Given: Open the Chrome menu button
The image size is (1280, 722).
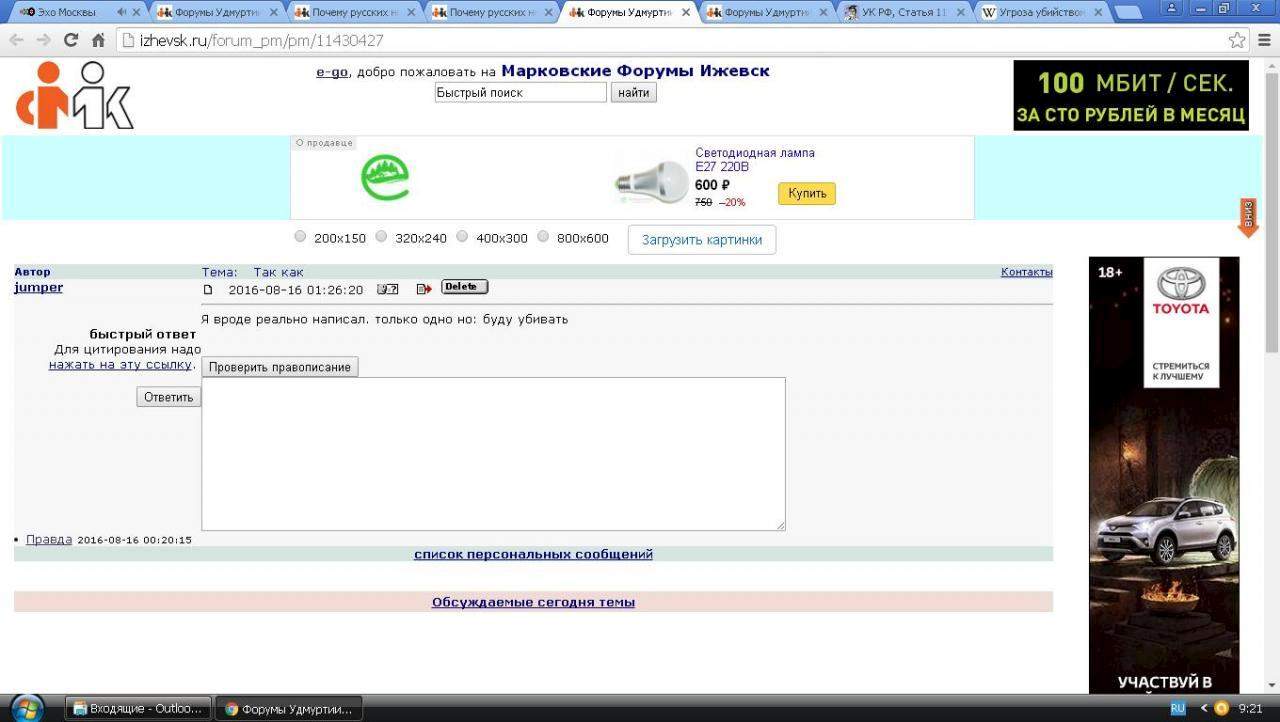Looking at the screenshot, I should pos(1265,41).
